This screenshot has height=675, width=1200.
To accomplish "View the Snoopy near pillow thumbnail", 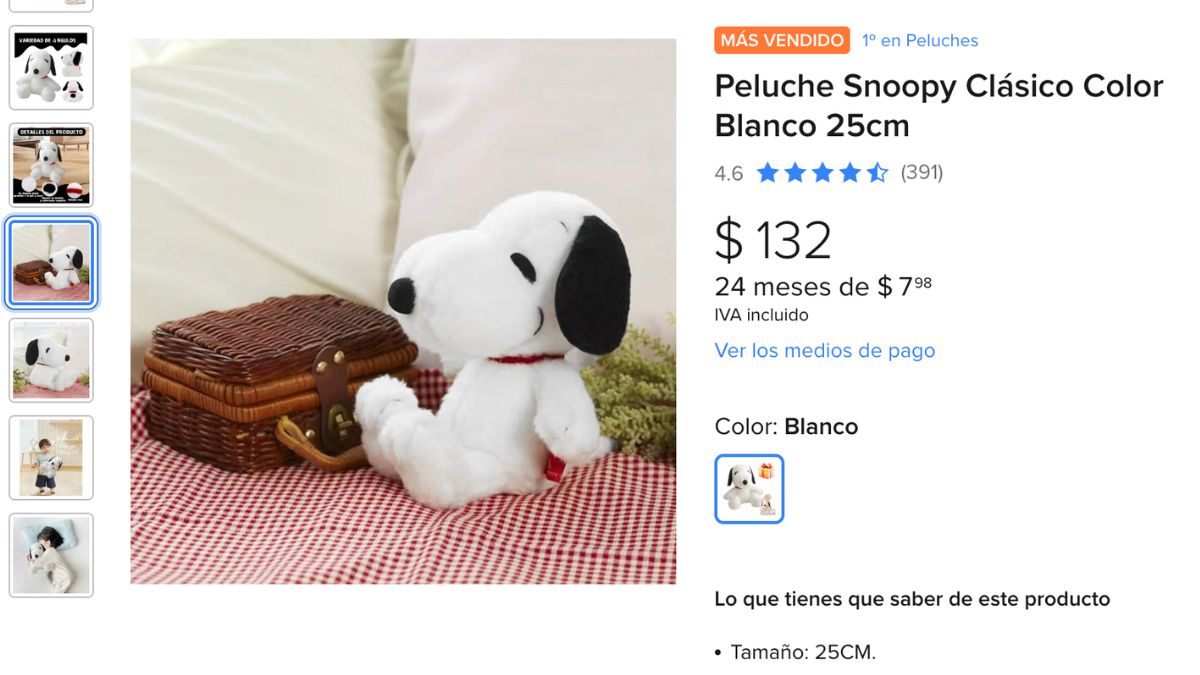I will (x=51, y=360).
